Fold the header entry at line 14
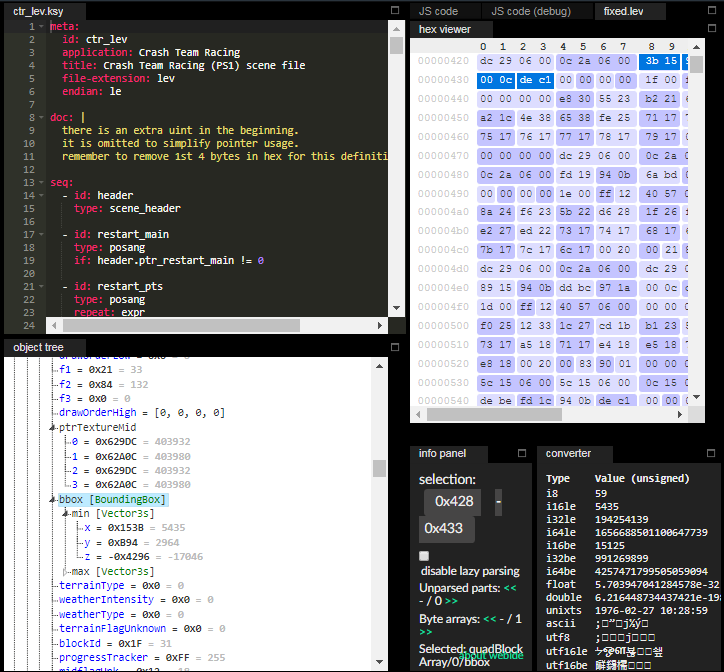The height and width of the screenshot is (672, 724). [42, 195]
